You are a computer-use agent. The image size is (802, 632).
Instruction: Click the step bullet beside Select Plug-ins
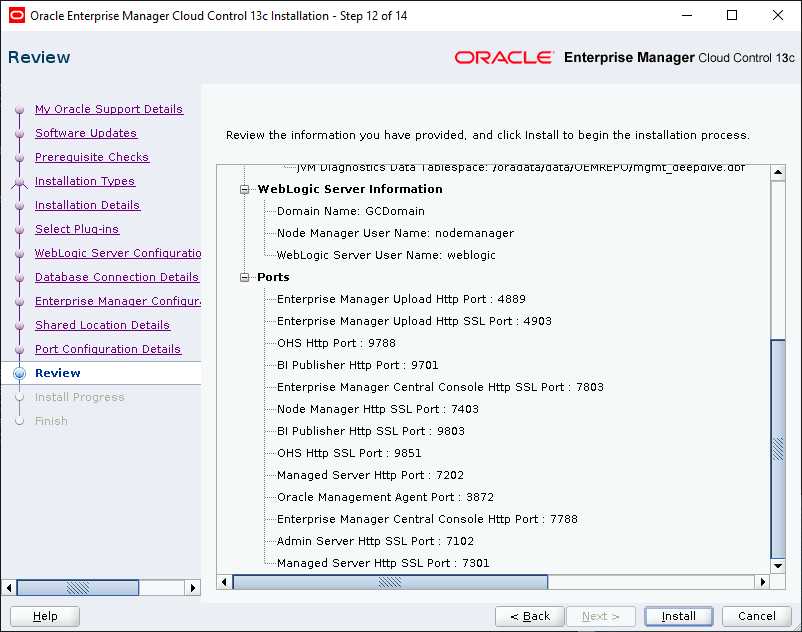pos(19,230)
